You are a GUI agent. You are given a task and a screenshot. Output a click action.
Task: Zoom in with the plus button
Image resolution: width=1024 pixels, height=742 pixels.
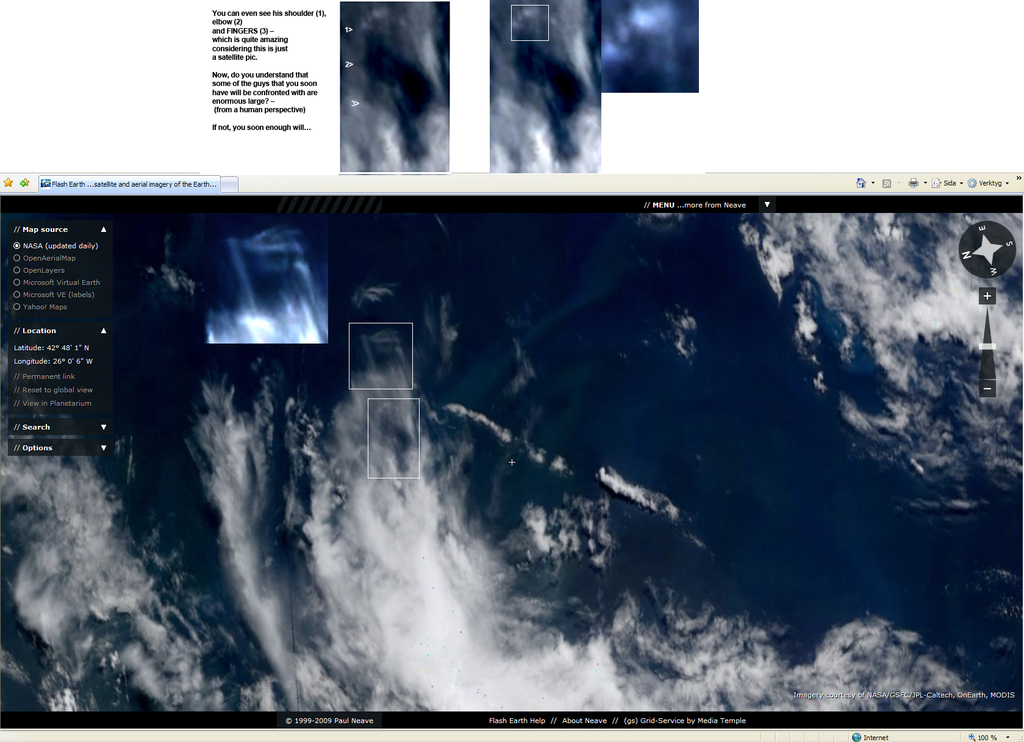(987, 296)
